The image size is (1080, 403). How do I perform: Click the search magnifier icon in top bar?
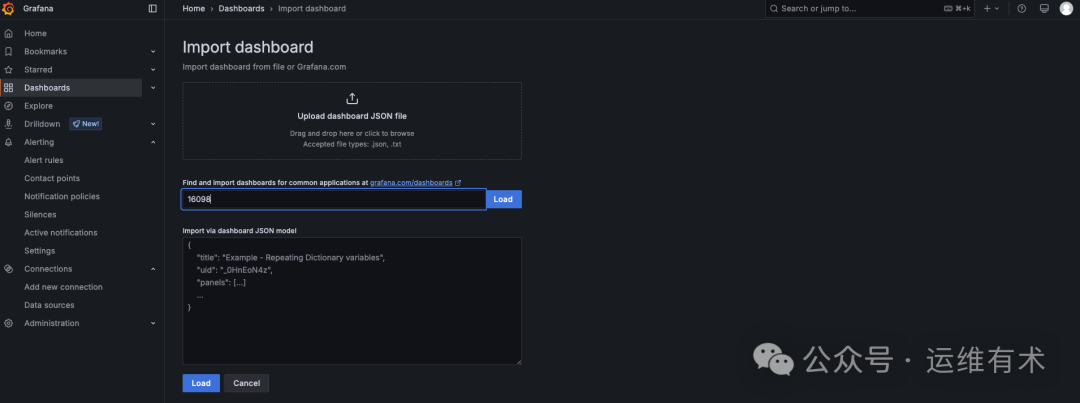click(774, 8)
